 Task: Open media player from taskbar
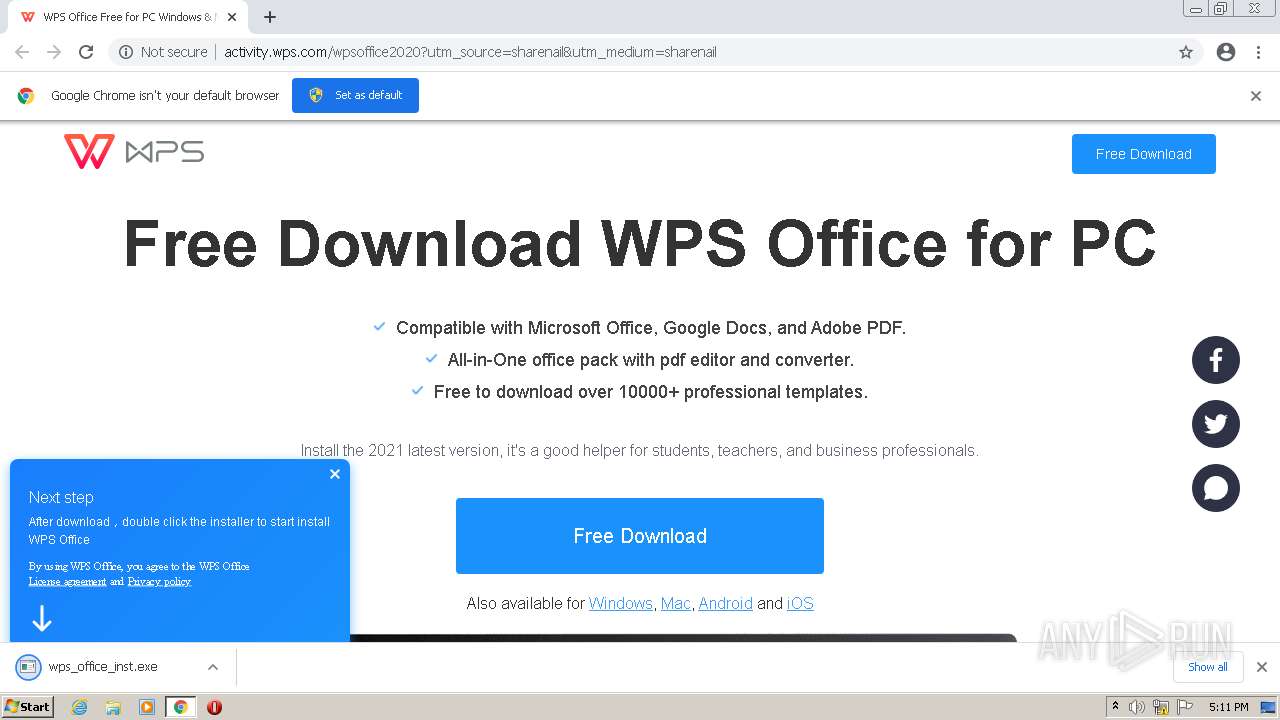tap(147, 707)
